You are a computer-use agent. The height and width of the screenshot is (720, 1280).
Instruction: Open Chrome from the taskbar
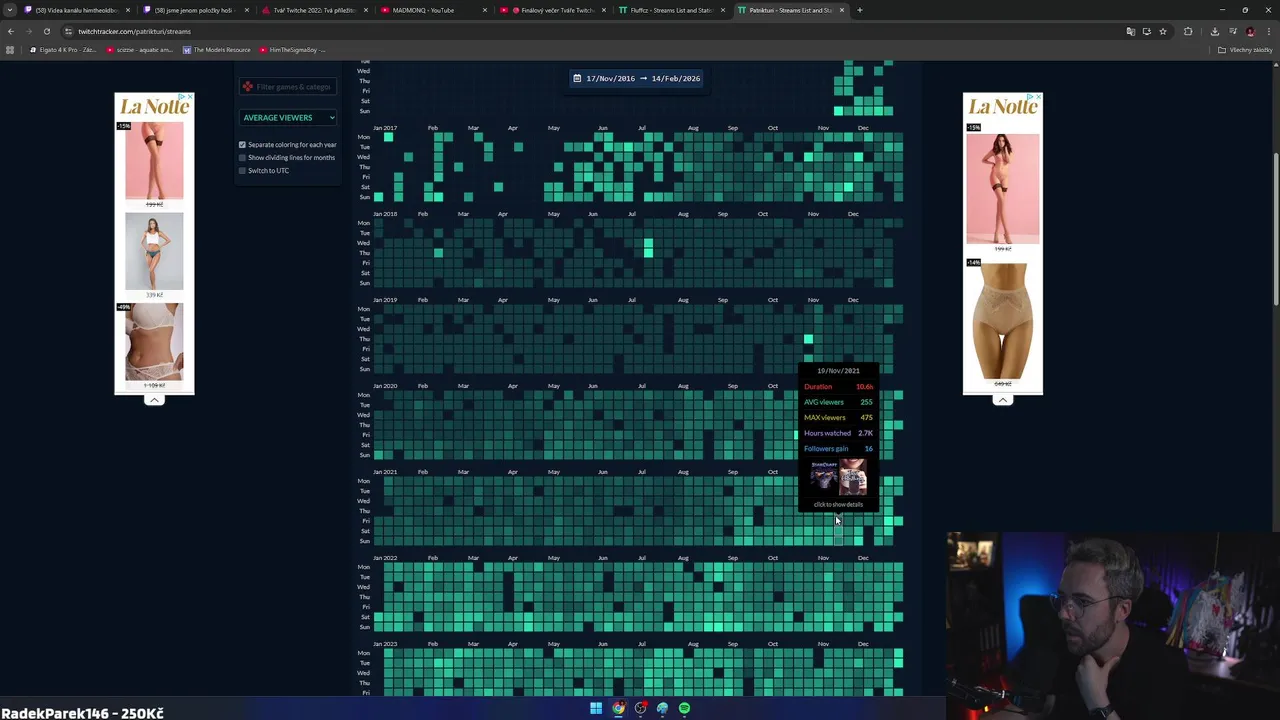coord(618,708)
